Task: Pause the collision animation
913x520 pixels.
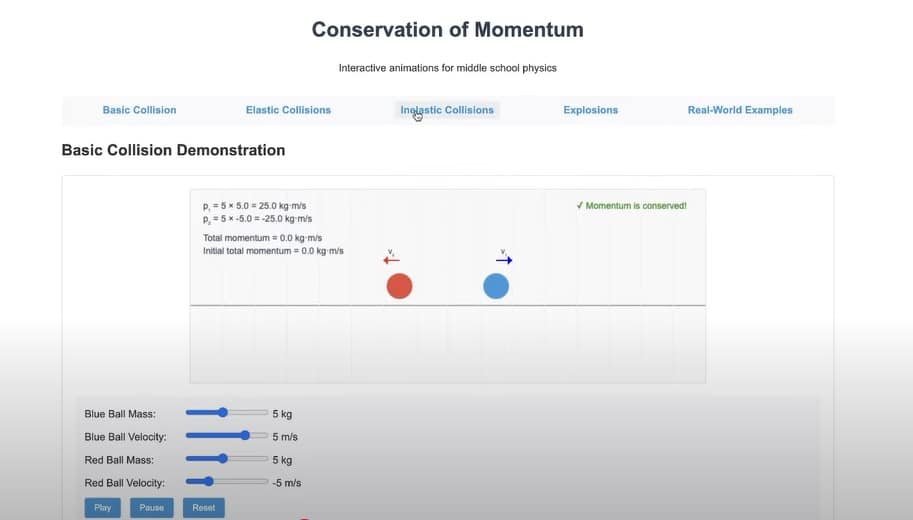Action: coord(152,508)
